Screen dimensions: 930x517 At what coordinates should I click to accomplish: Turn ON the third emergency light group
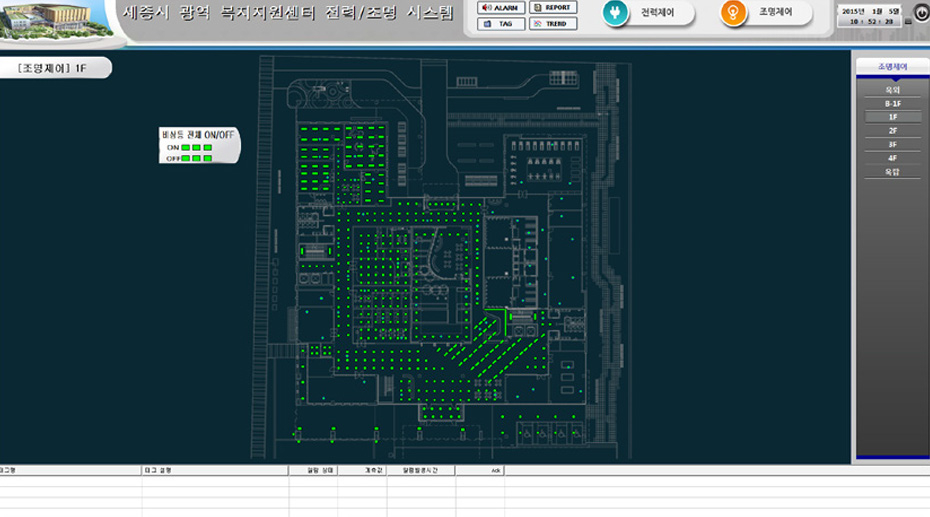[x=208, y=147]
